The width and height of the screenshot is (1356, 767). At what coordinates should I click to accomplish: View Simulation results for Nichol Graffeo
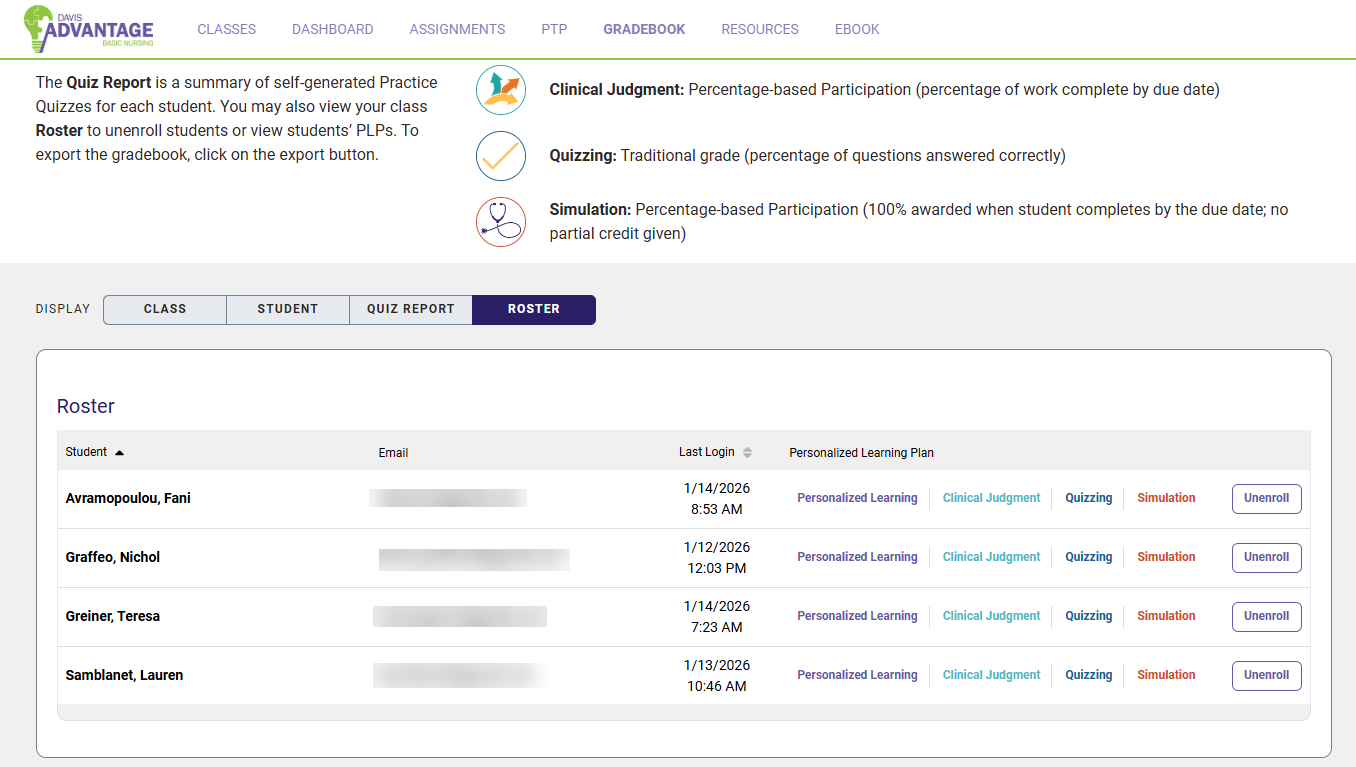coord(1166,556)
